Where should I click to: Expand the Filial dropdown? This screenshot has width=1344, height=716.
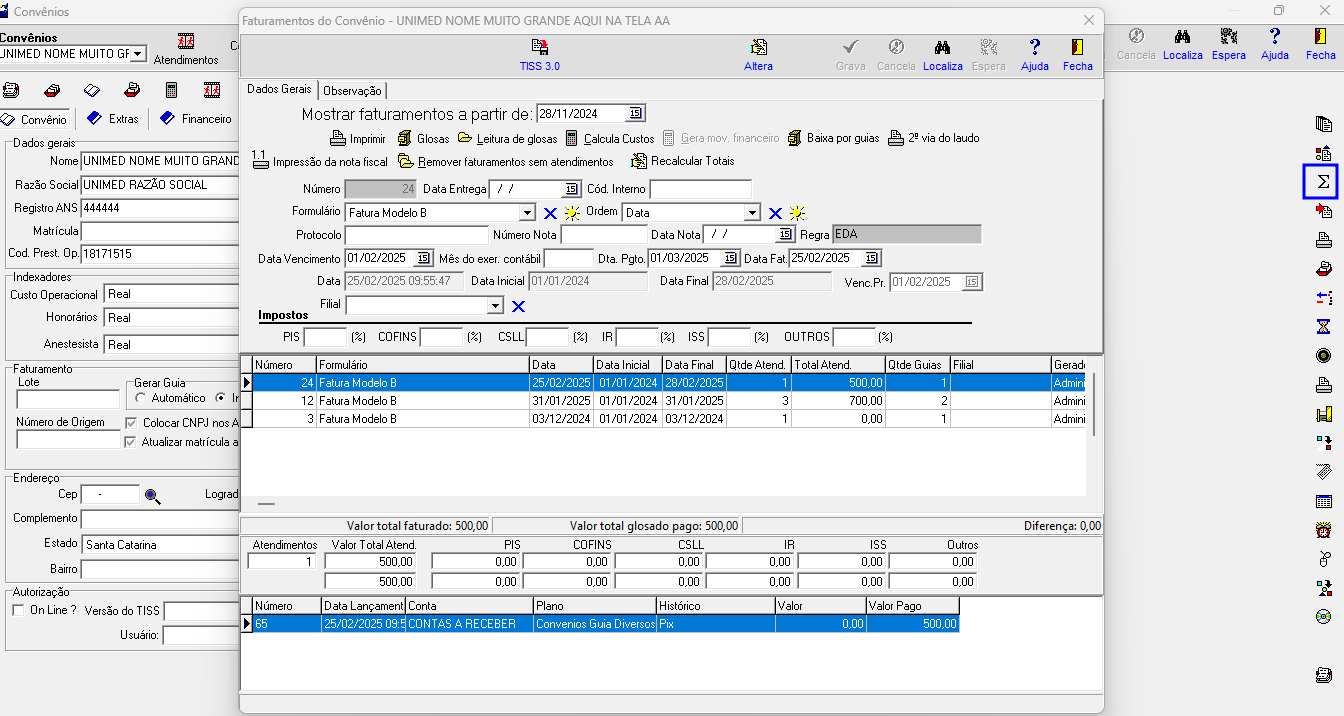tap(495, 306)
